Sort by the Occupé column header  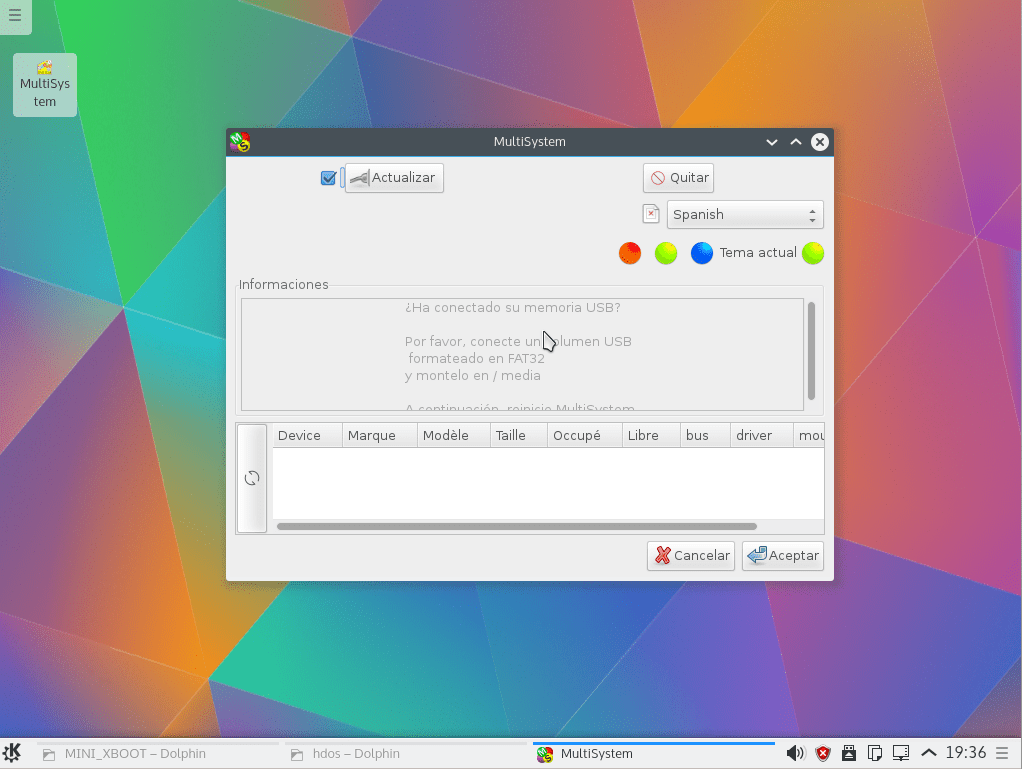pyautogui.click(x=585, y=435)
